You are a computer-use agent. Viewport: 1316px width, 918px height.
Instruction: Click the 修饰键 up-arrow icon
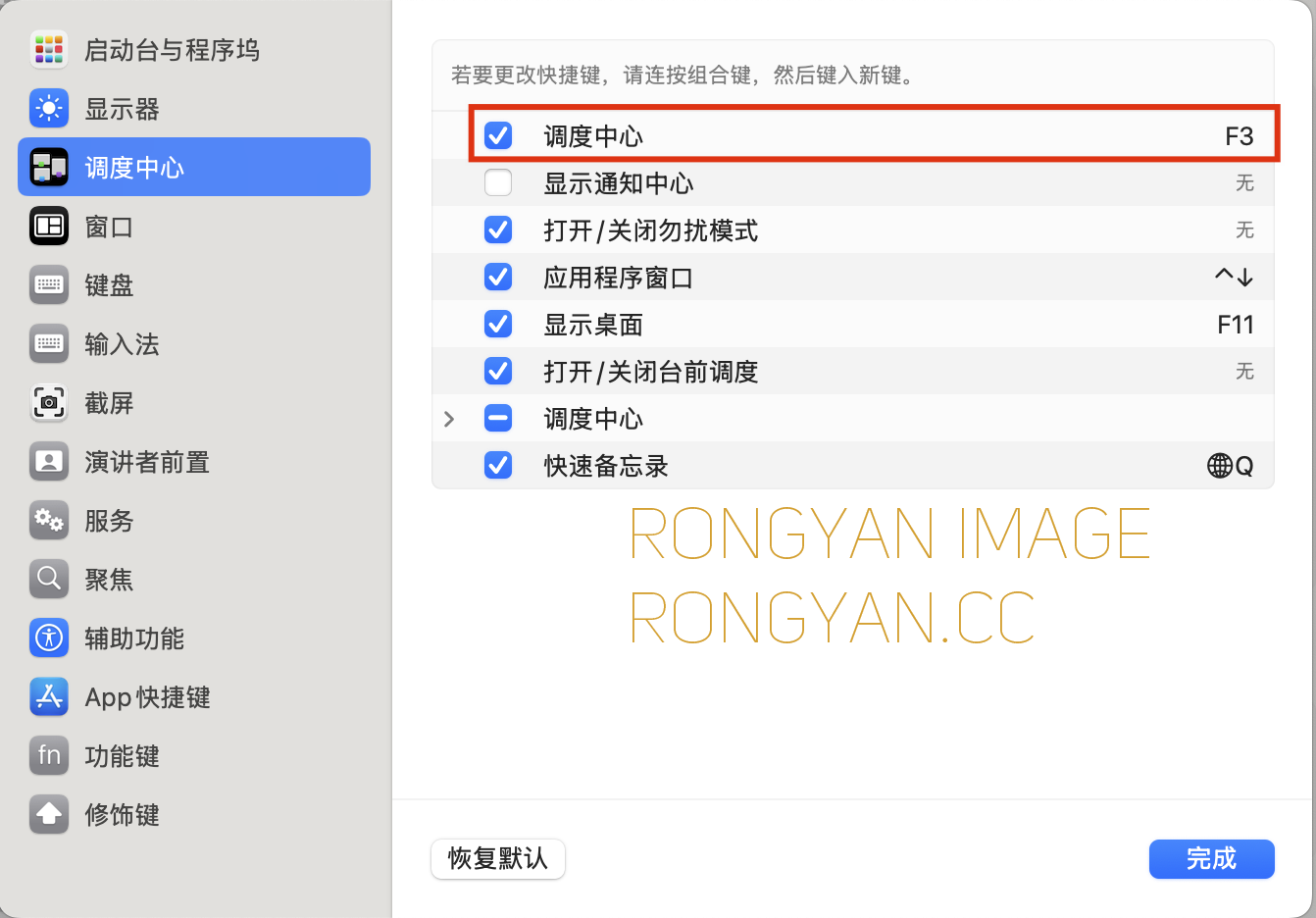click(x=49, y=814)
